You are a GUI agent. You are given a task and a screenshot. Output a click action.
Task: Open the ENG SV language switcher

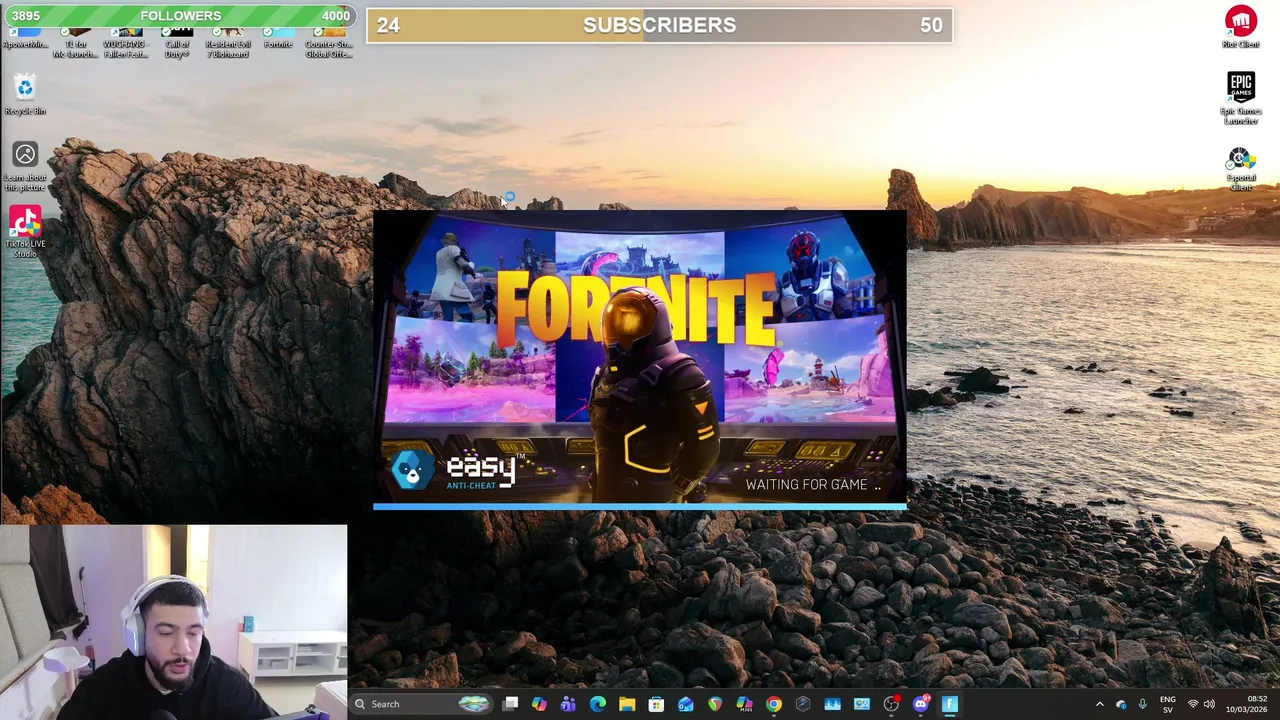pyautogui.click(x=1168, y=704)
